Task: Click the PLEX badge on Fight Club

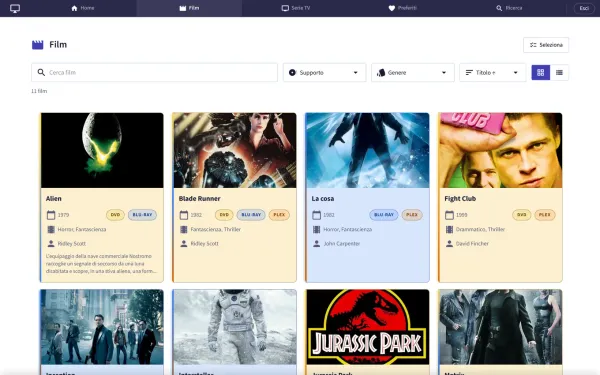Action: 545,215
